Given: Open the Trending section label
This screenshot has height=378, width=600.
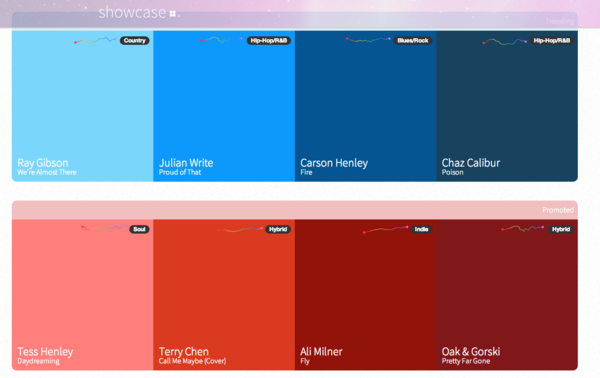Looking at the screenshot, I should (x=560, y=21).
